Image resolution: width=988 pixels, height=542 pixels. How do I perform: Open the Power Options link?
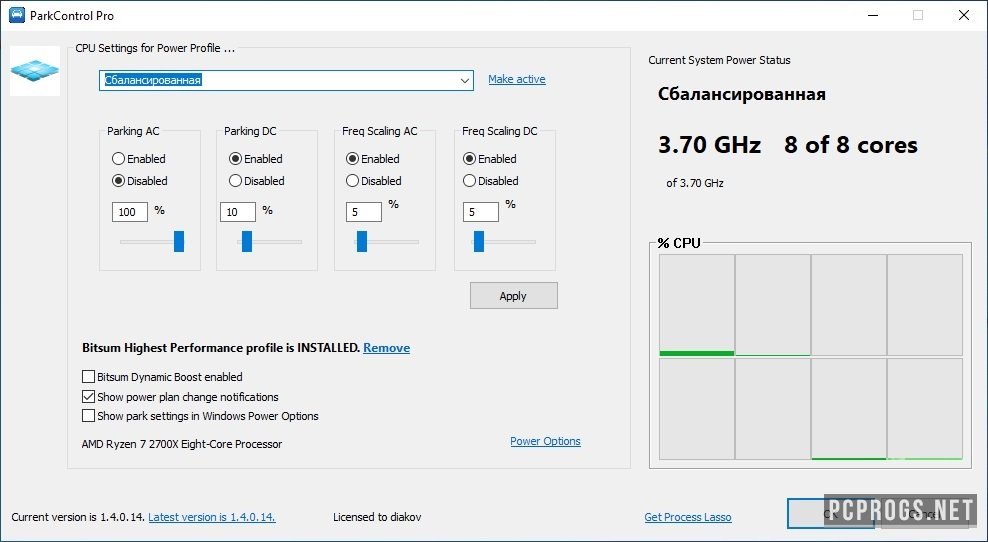point(545,441)
